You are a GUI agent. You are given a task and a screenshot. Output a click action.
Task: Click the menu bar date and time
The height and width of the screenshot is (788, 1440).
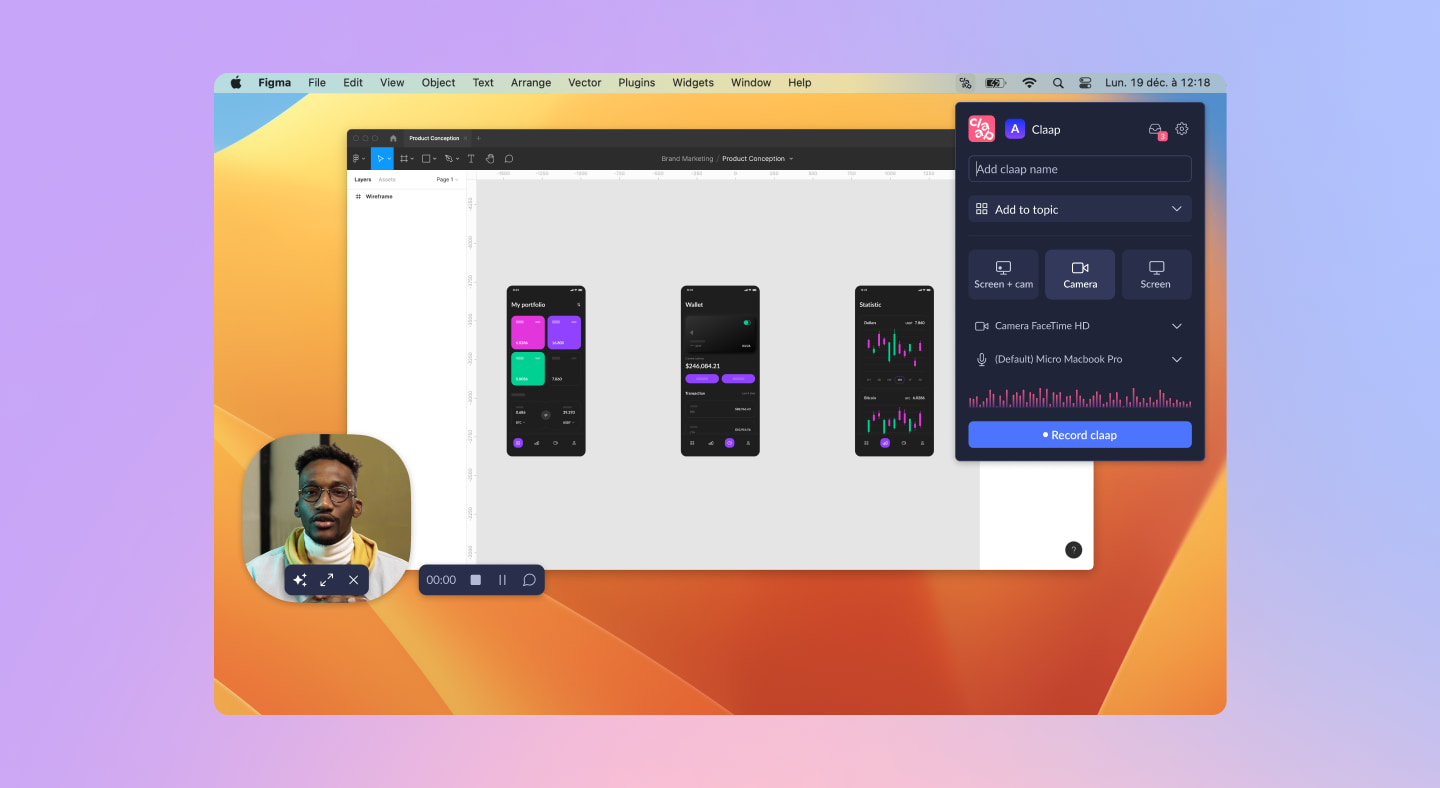pyautogui.click(x=1157, y=83)
